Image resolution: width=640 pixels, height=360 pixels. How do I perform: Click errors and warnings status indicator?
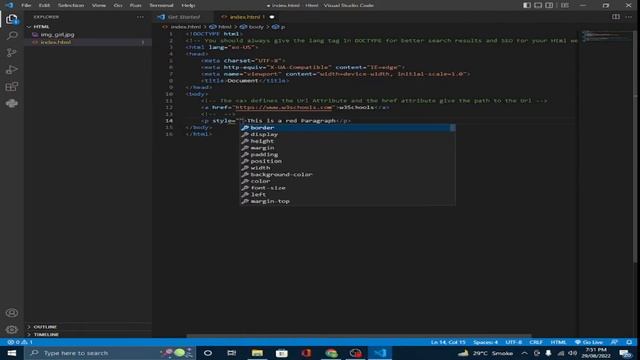[20, 342]
